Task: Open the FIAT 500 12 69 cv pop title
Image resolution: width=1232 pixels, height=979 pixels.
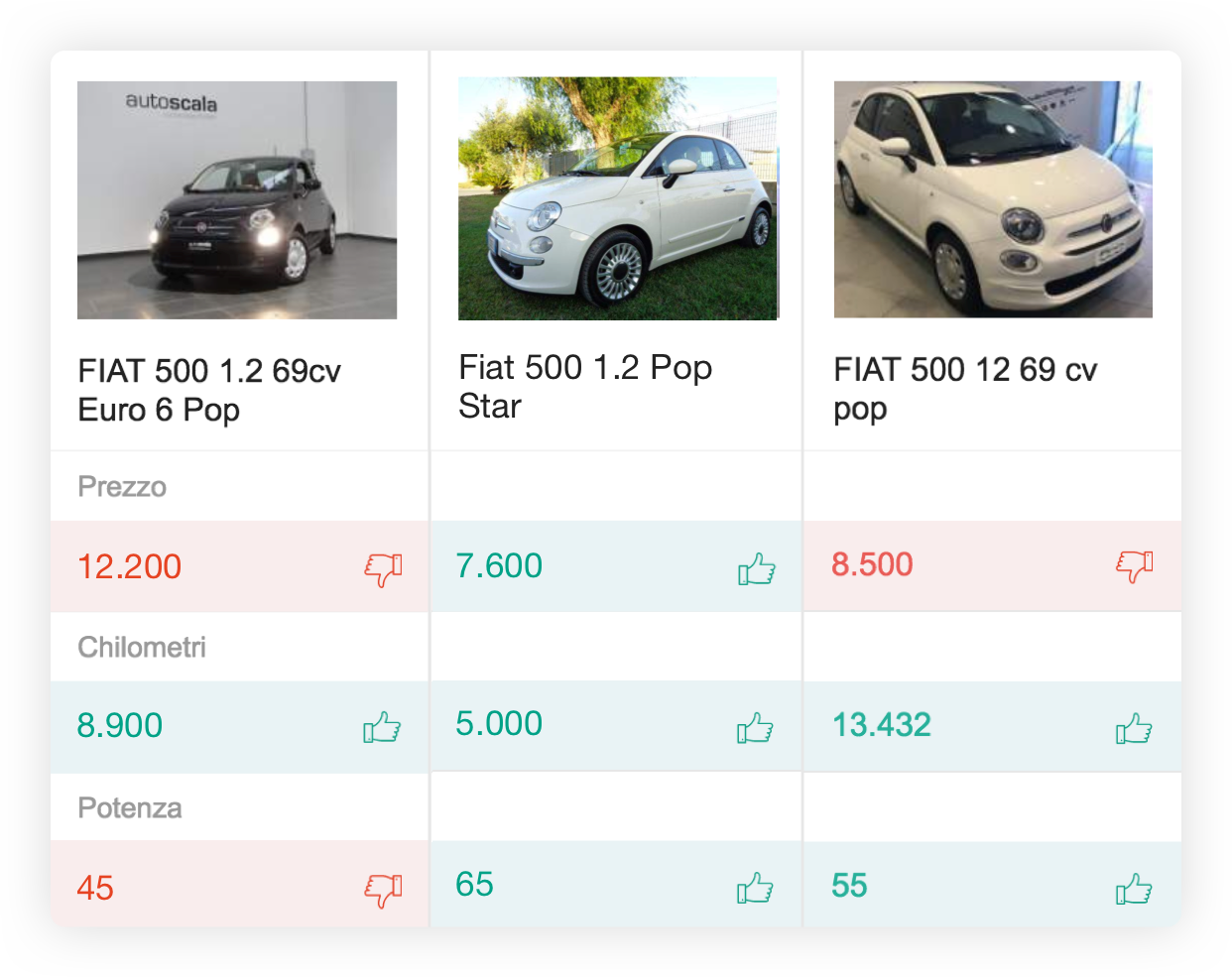Action: 965,388
